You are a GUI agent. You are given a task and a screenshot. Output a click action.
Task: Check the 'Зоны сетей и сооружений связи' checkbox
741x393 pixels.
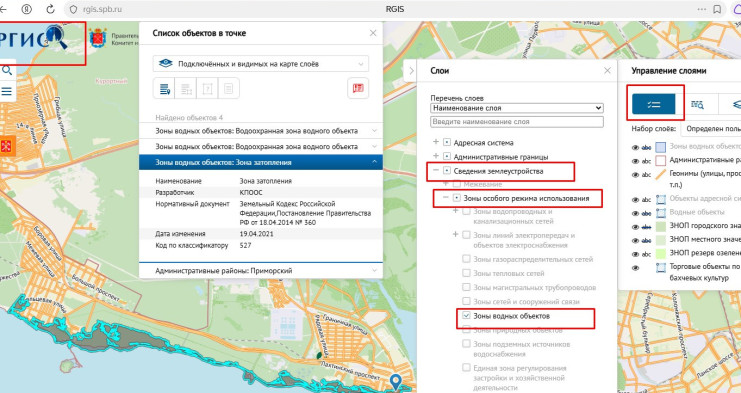click(466, 301)
